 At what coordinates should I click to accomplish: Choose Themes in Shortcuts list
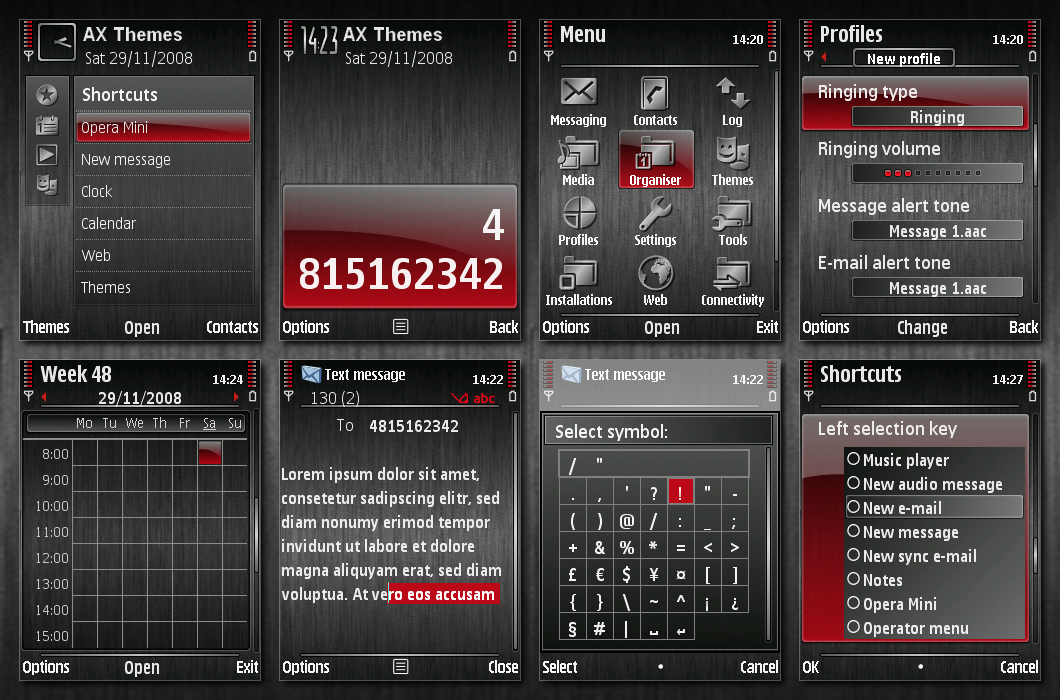[163, 287]
